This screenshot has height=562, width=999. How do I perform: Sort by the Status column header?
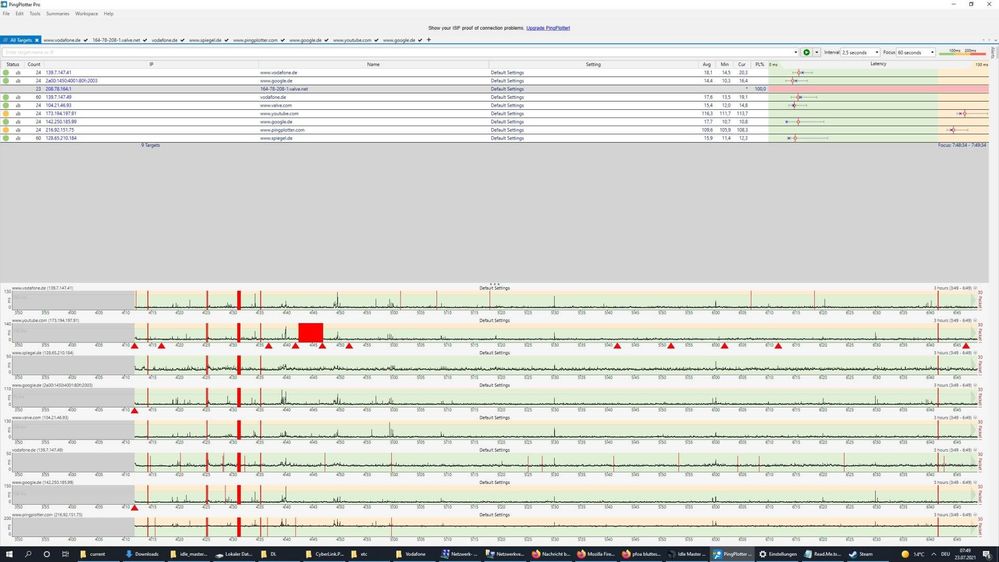click(x=12, y=64)
